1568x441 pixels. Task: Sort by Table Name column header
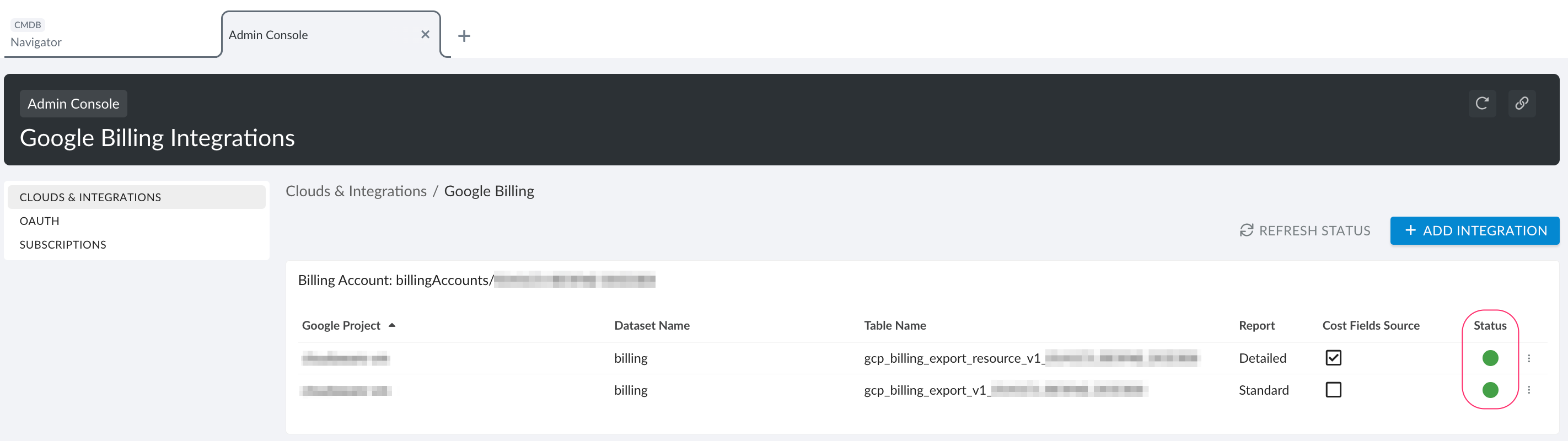tap(894, 325)
